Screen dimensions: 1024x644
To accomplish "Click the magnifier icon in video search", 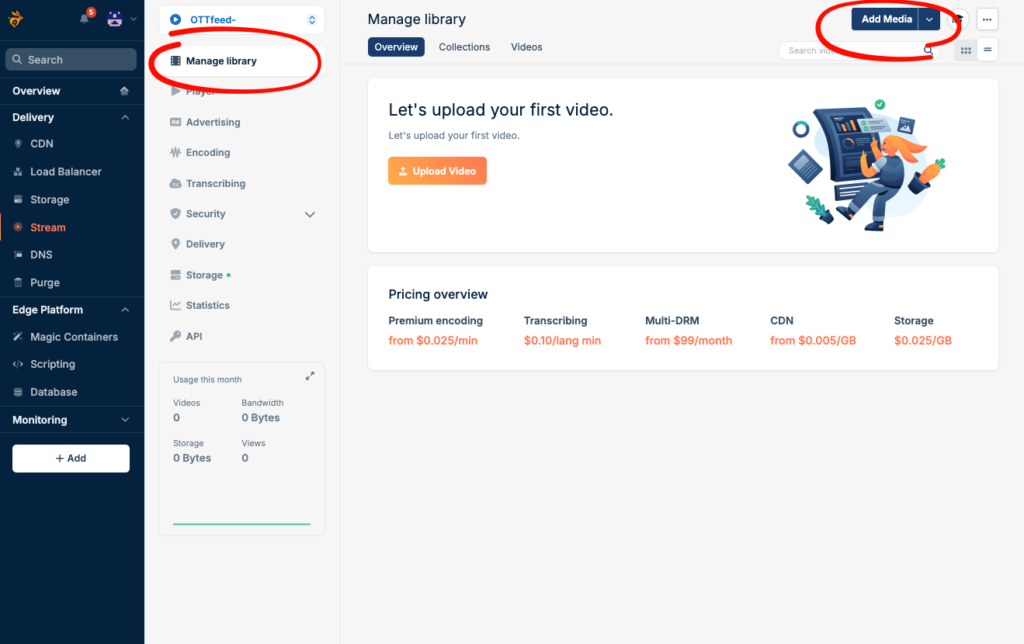I will point(928,50).
